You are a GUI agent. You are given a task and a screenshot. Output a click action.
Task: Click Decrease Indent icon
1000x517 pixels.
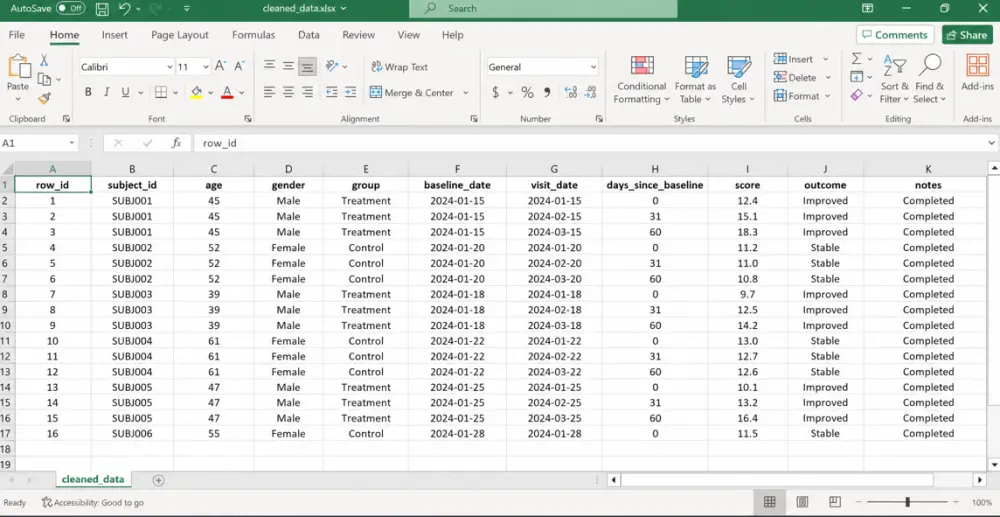[x=331, y=92]
